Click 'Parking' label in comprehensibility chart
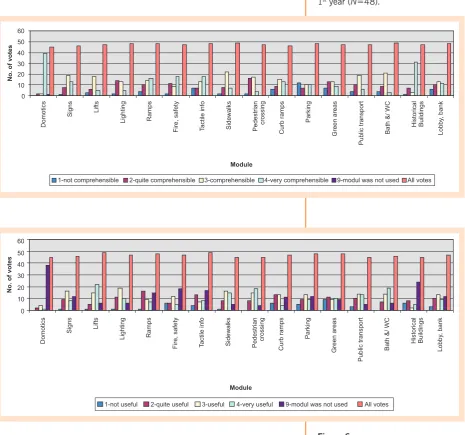Viewport: 465px width, 435px height. point(308,112)
